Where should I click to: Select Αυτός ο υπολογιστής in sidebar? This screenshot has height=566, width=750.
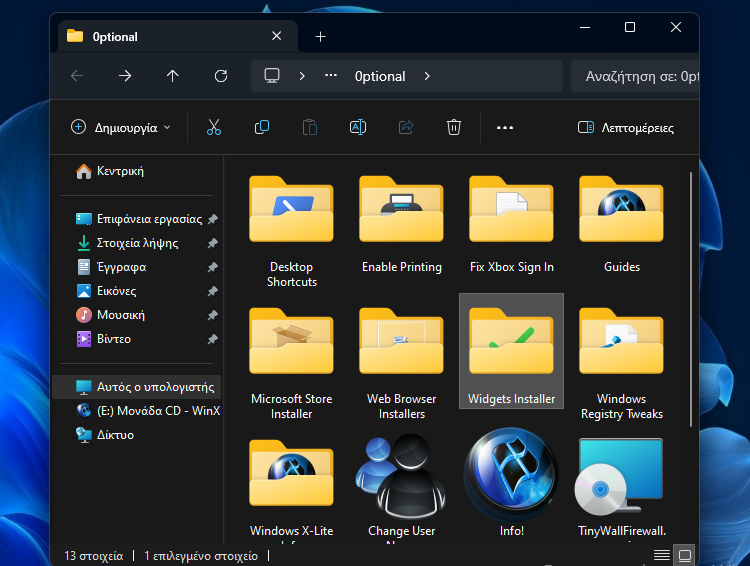click(x=137, y=387)
